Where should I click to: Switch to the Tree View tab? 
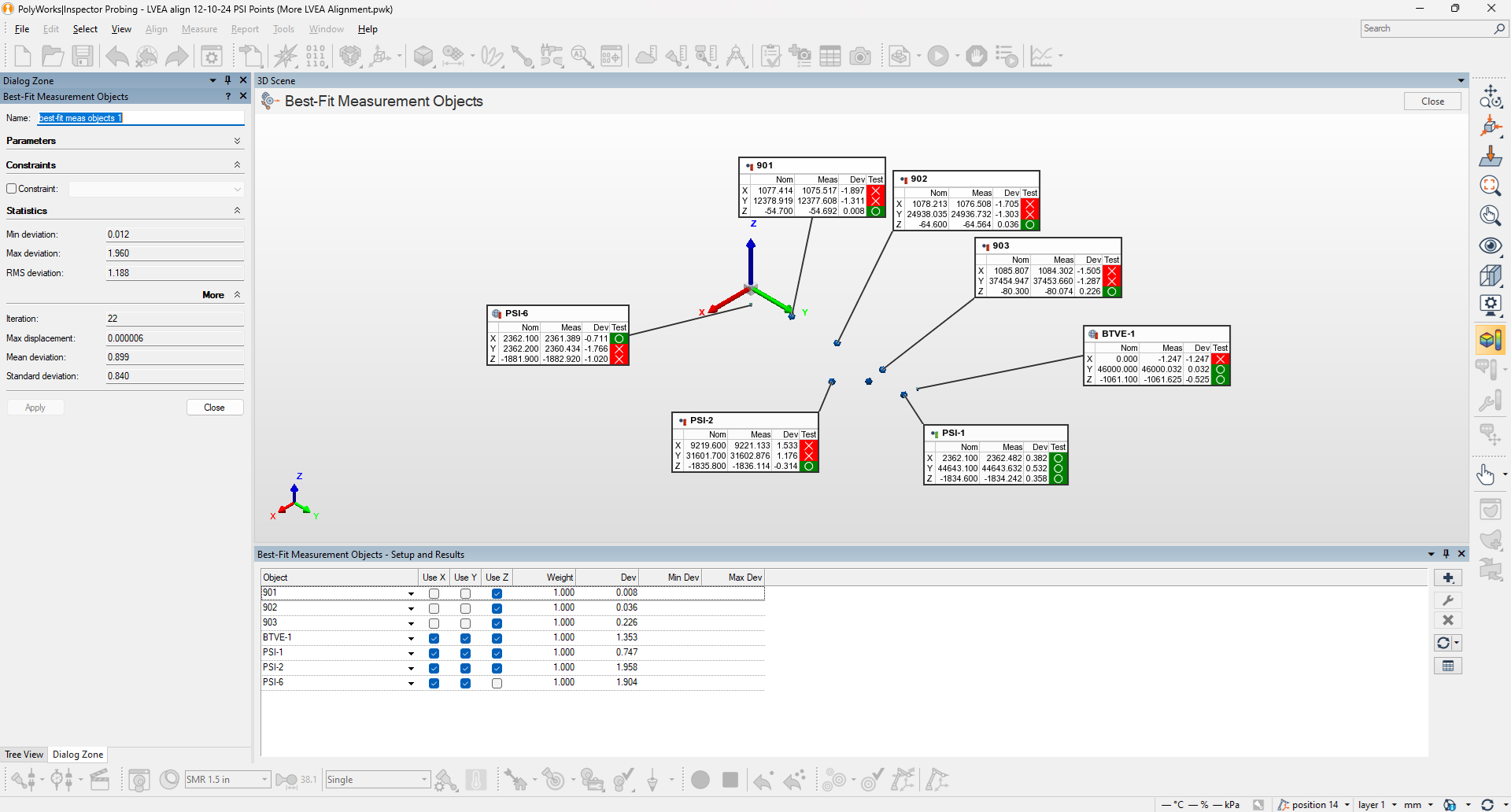24,755
